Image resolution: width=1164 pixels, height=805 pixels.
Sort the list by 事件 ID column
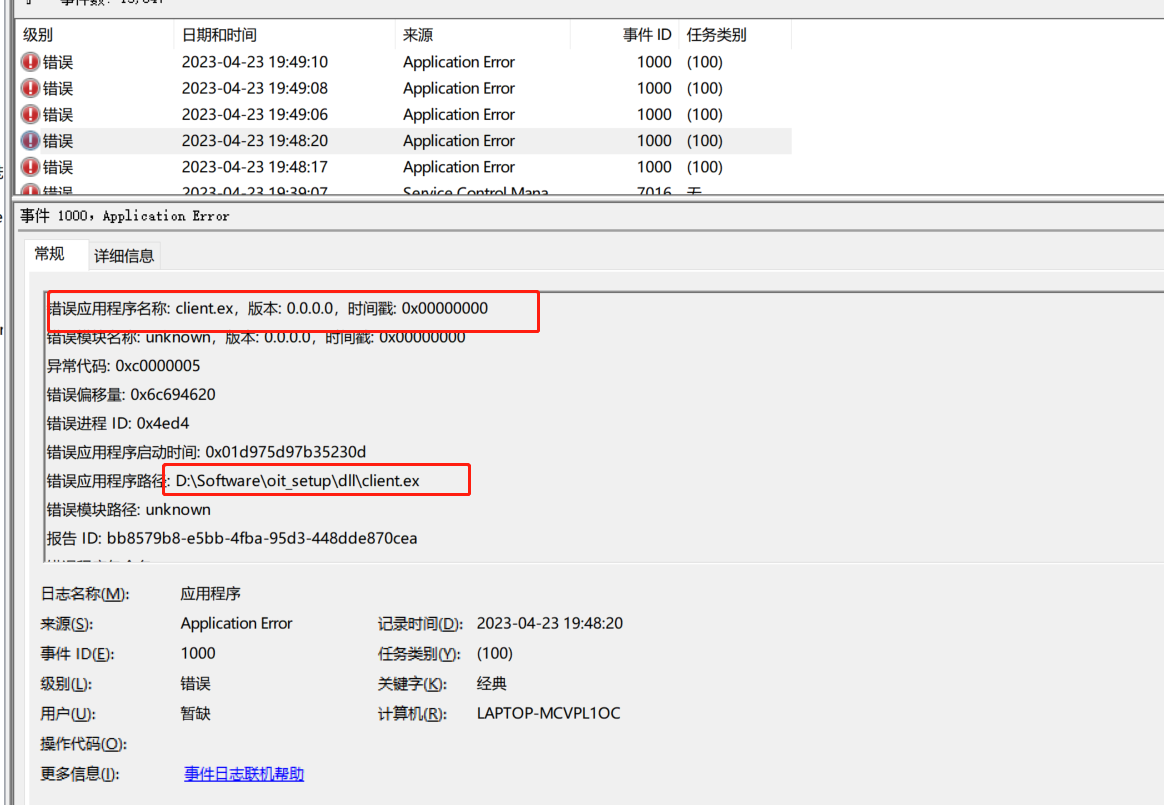click(647, 35)
